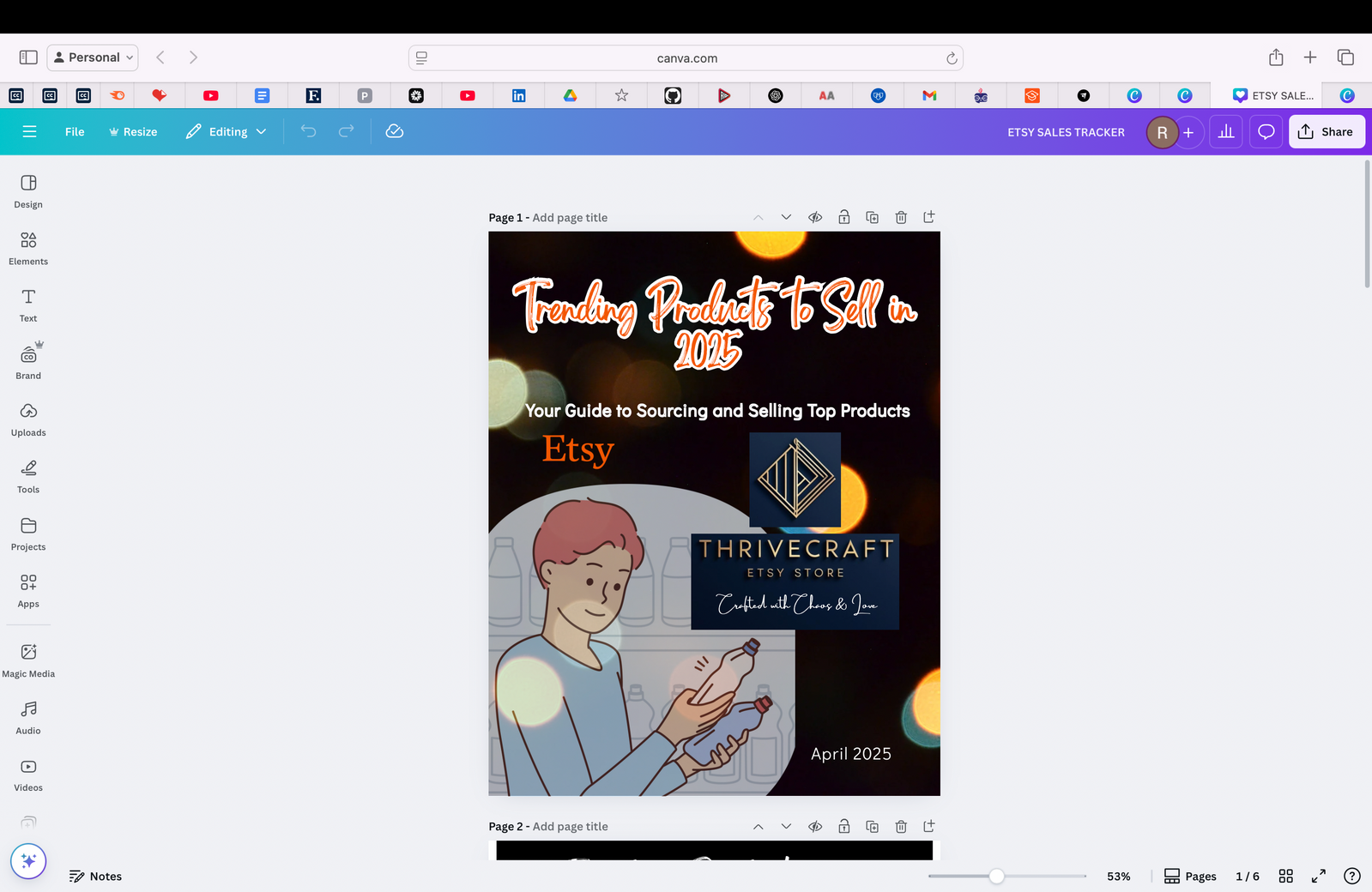1372x892 pixels.
Task: Open the R user avatar
Action: 1162,132
